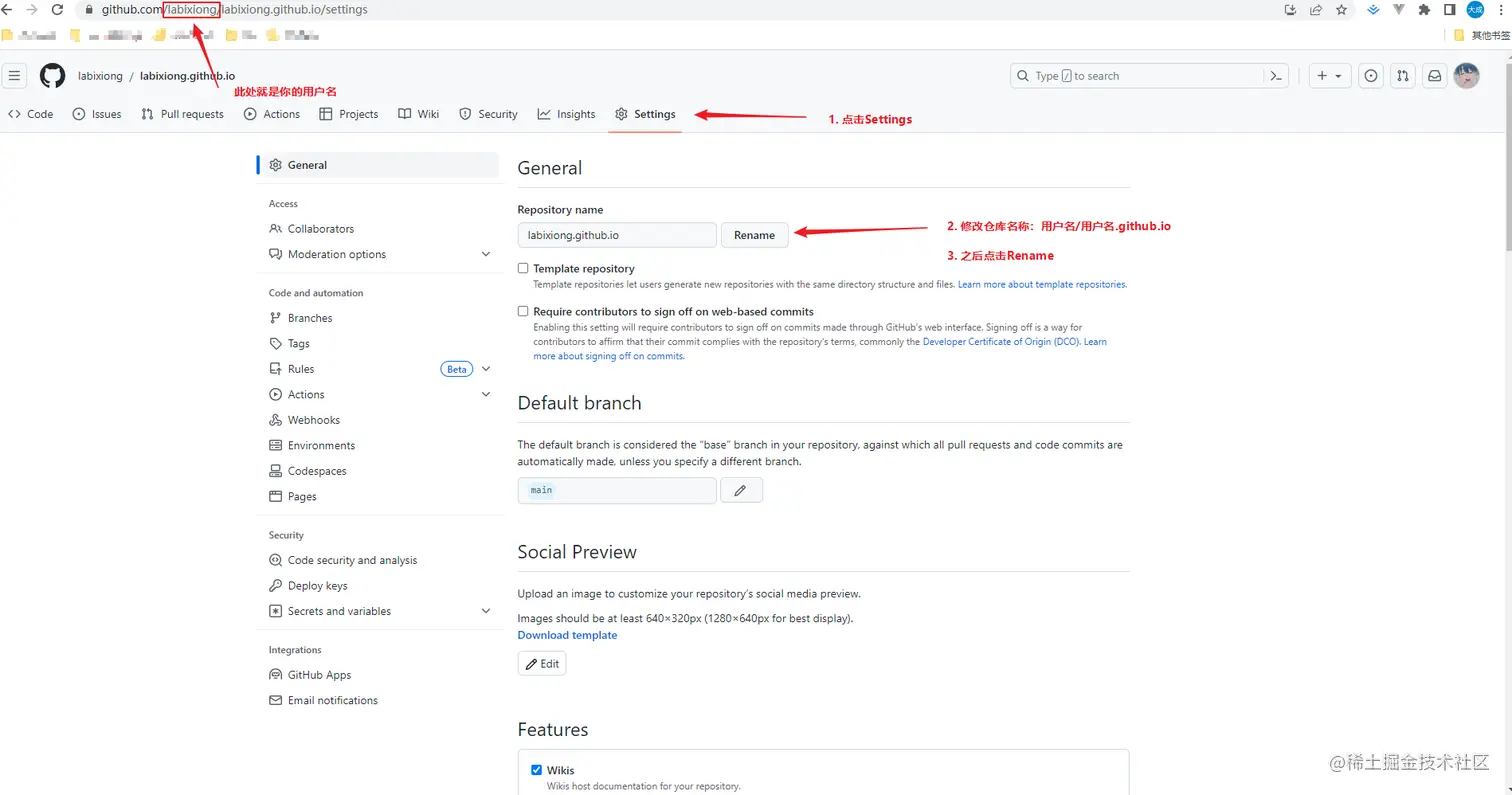1512x795 pixels.
Task: Open your notifications inbox
Action: (x=1434, y=75)
